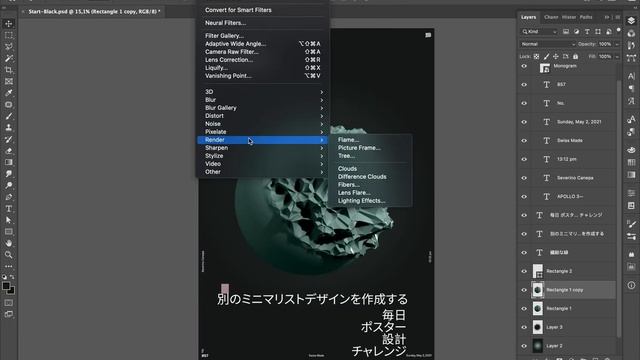Screen dimensions: 640x360
Task: Filter layers by adjustment layers
Action: point(576,31)
